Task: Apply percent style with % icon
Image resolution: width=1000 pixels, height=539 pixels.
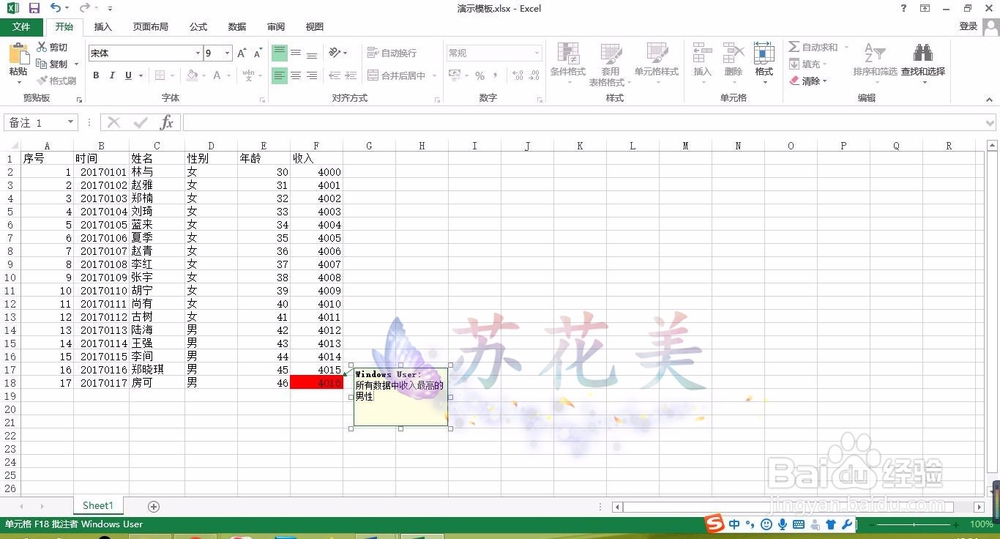Action: [480, 75]
